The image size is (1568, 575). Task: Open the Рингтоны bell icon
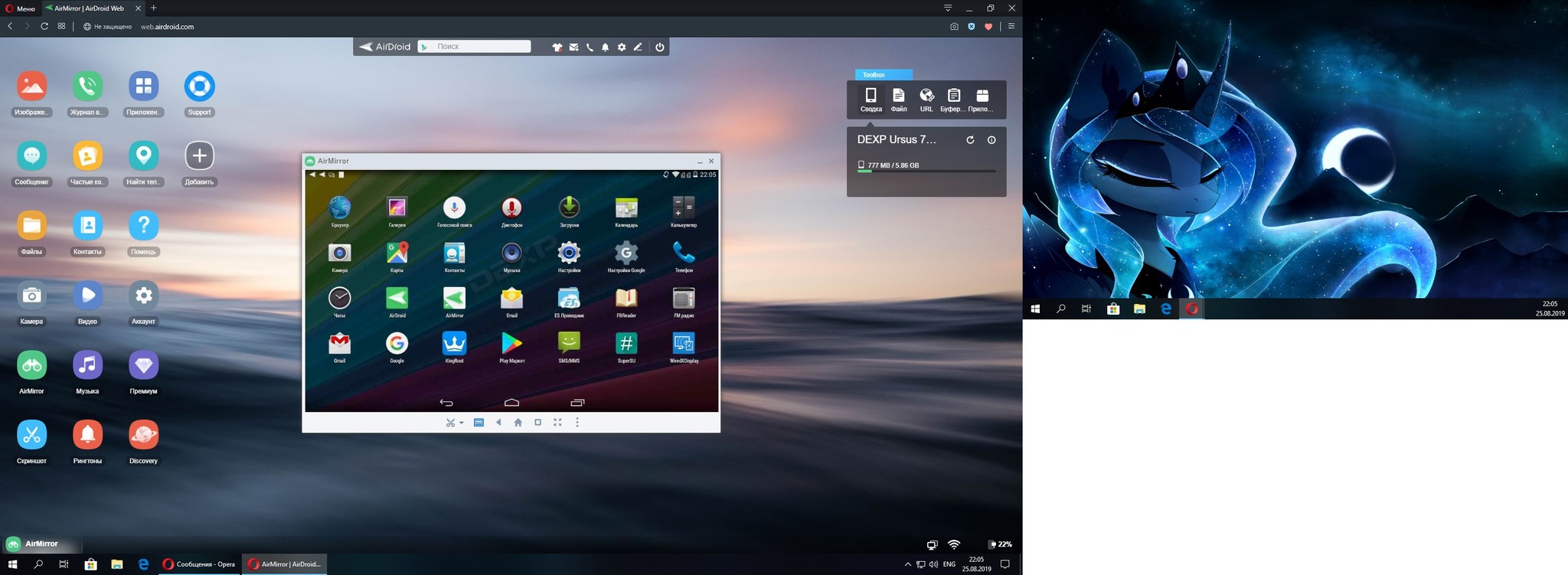pyautogui.click(x=87, y=435)
